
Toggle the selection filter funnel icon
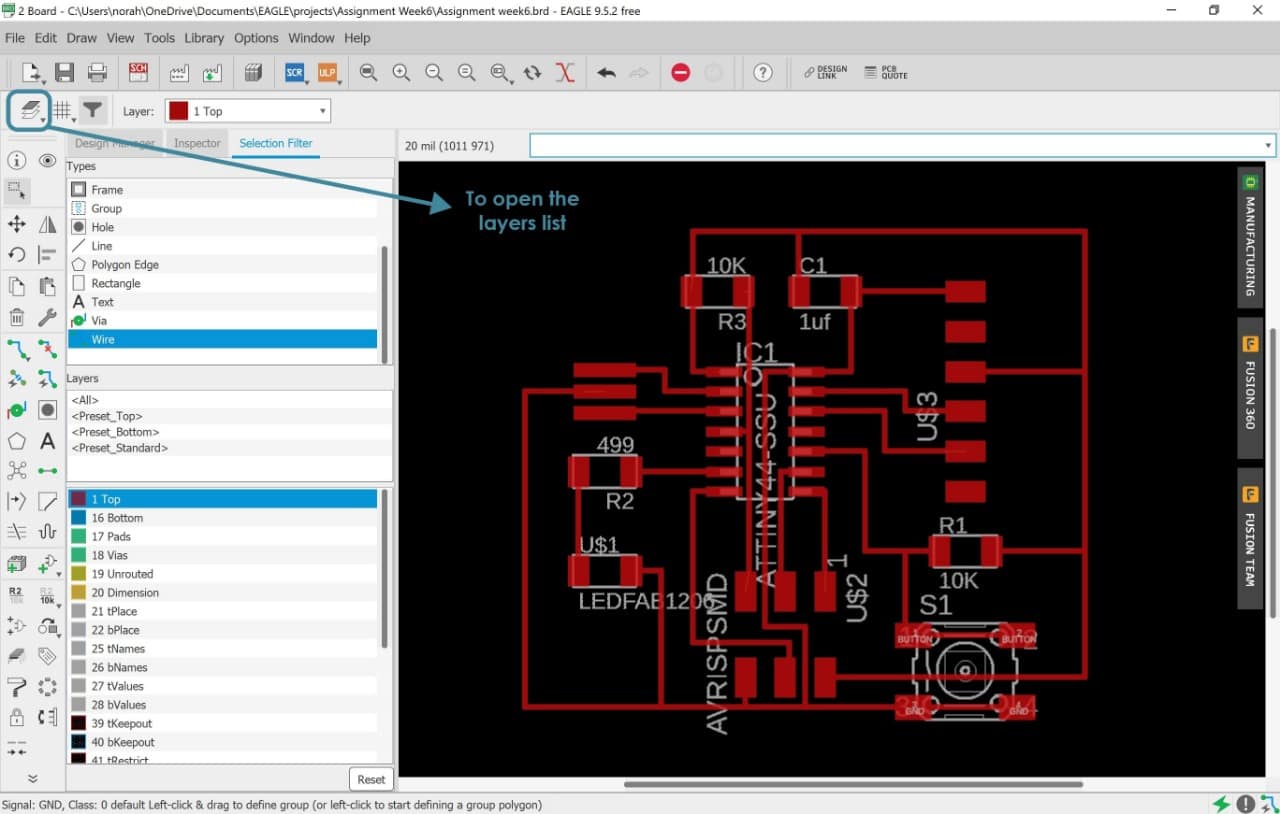click(93, 110)
